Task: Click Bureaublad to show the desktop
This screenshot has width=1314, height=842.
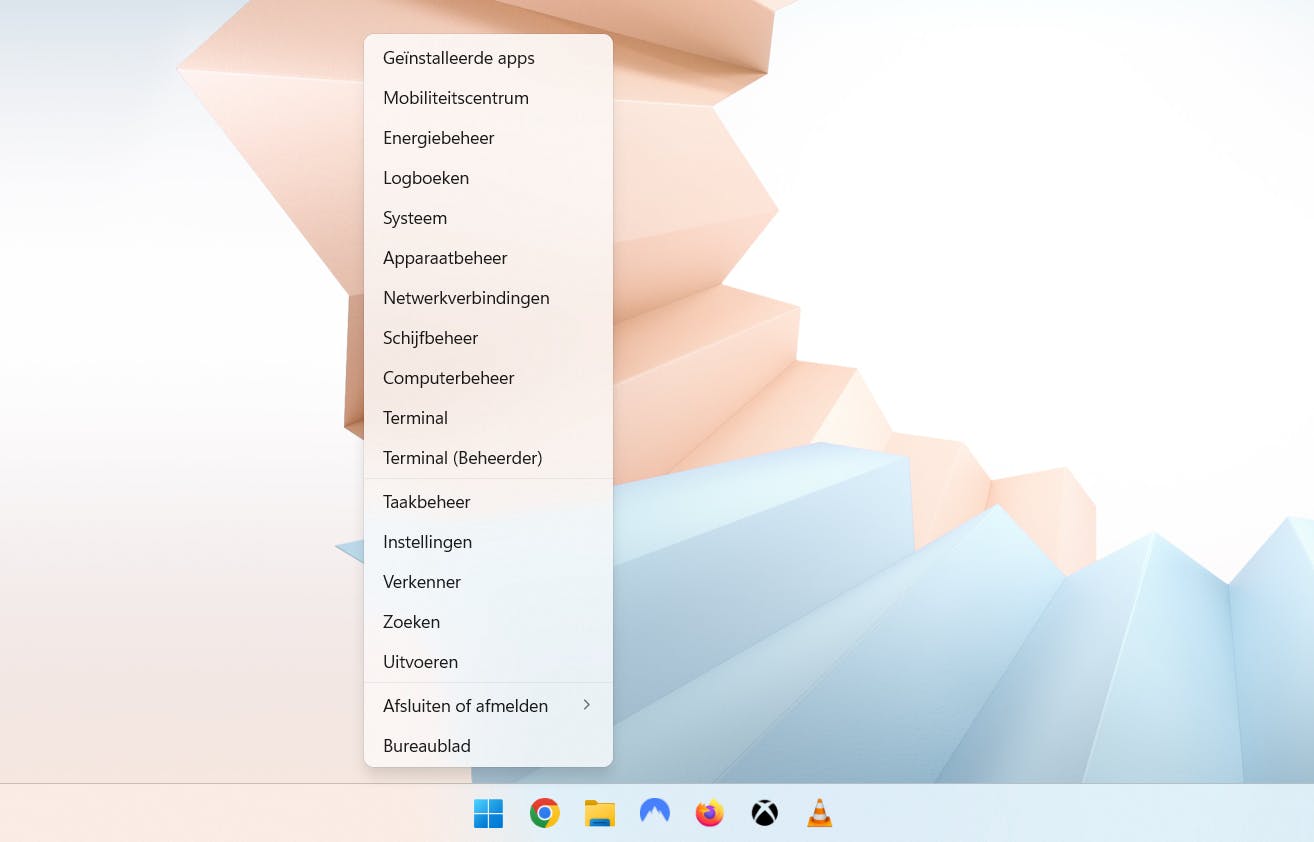Action: 426,745
